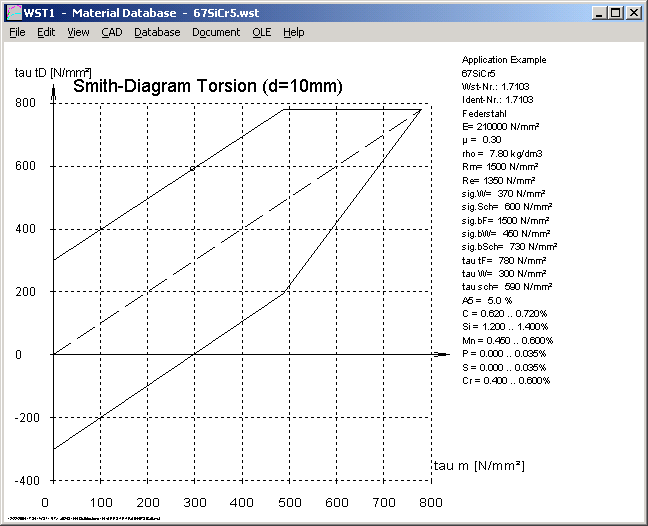648x526 pixels.
Task: Click the Smith-Diagram Torsion chart title
Action: (x=208, y=87)
